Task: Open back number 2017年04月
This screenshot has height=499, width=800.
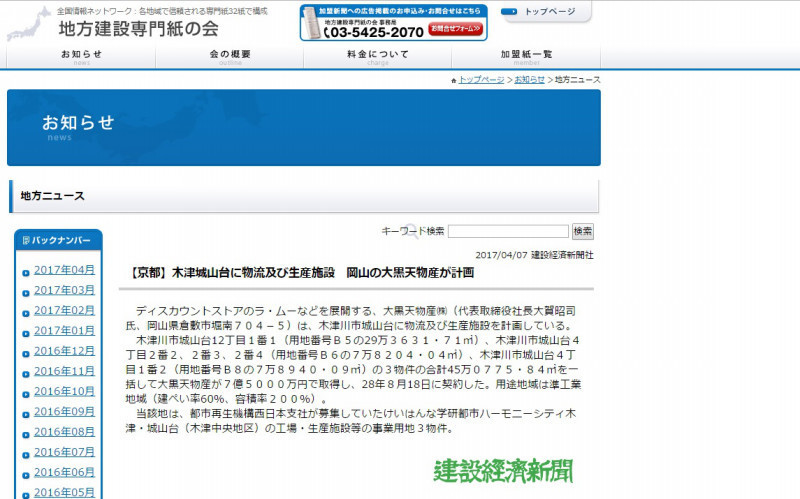Action: click(x=64, y=270)
